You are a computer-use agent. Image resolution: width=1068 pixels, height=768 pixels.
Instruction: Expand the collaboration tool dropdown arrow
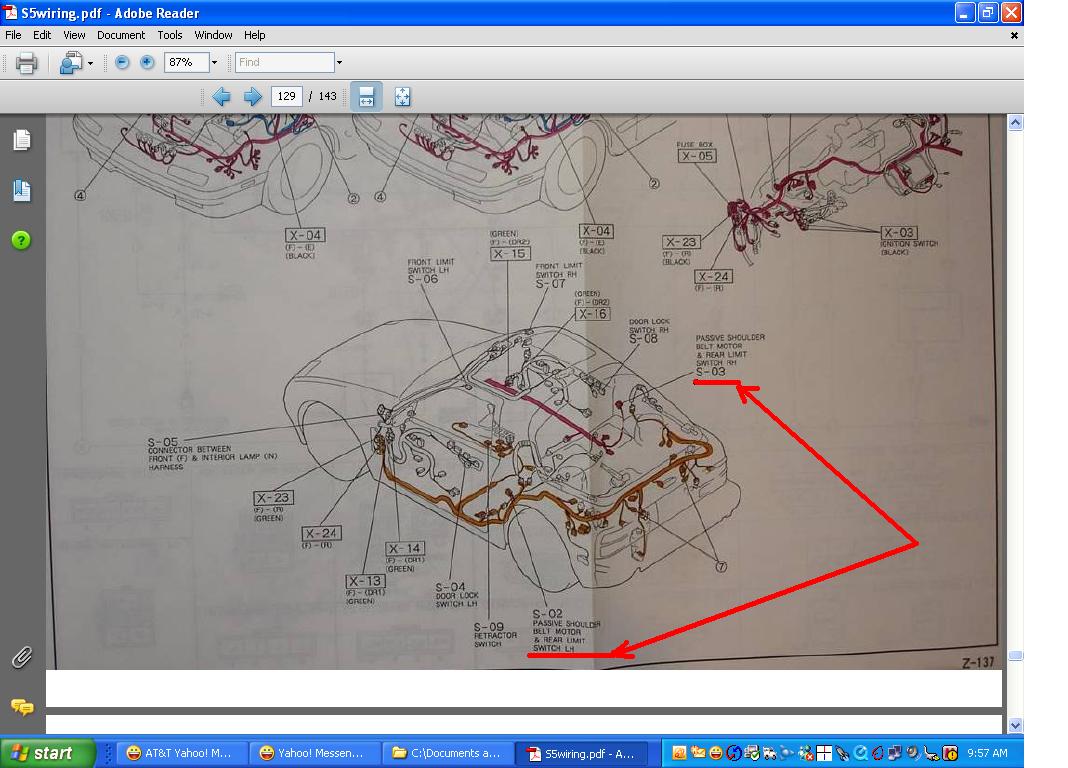click(90, 63)
